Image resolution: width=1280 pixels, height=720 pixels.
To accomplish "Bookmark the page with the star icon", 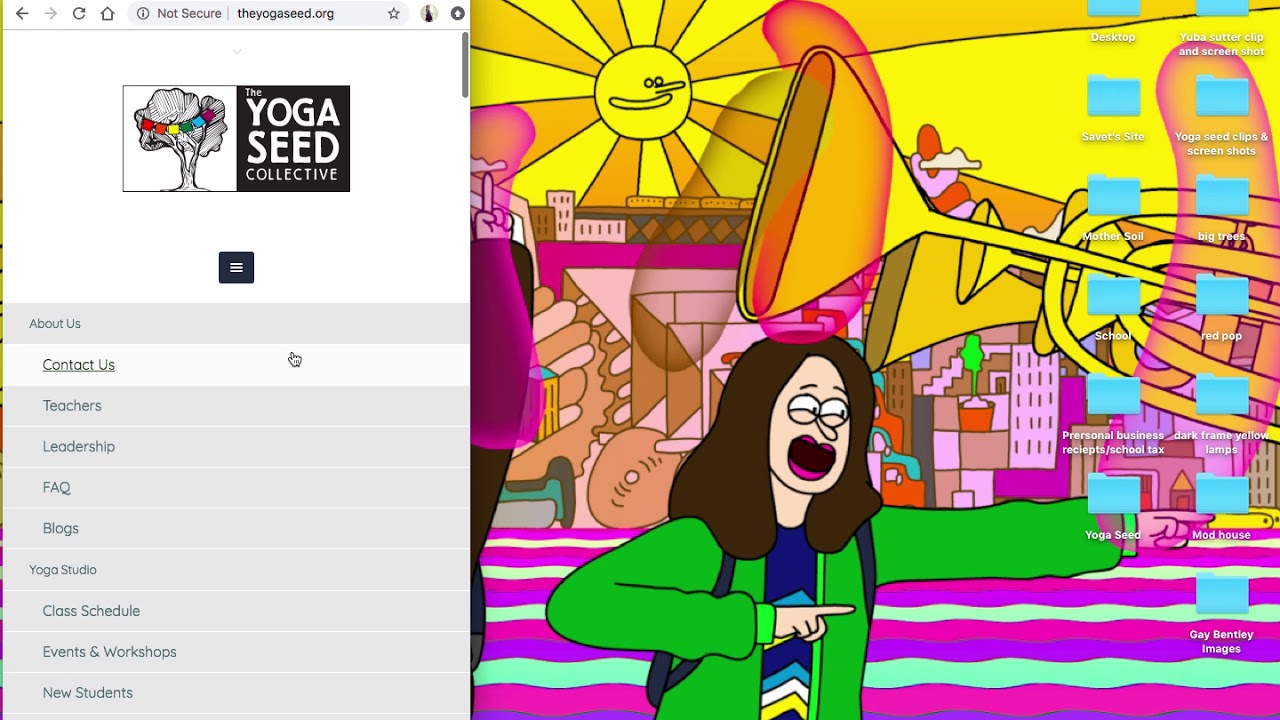I will click(394, 14).
